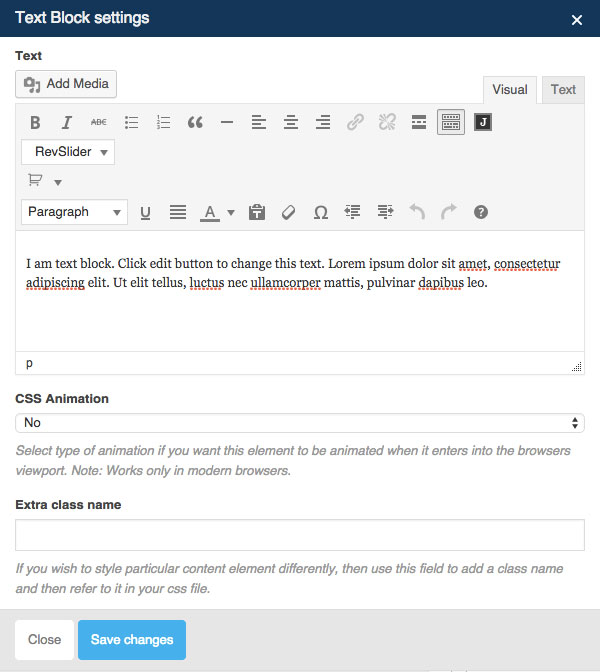The width and height of the screenshot is (600, 672).
Task: Insert a bulleted list
Action: click(131, 123)
